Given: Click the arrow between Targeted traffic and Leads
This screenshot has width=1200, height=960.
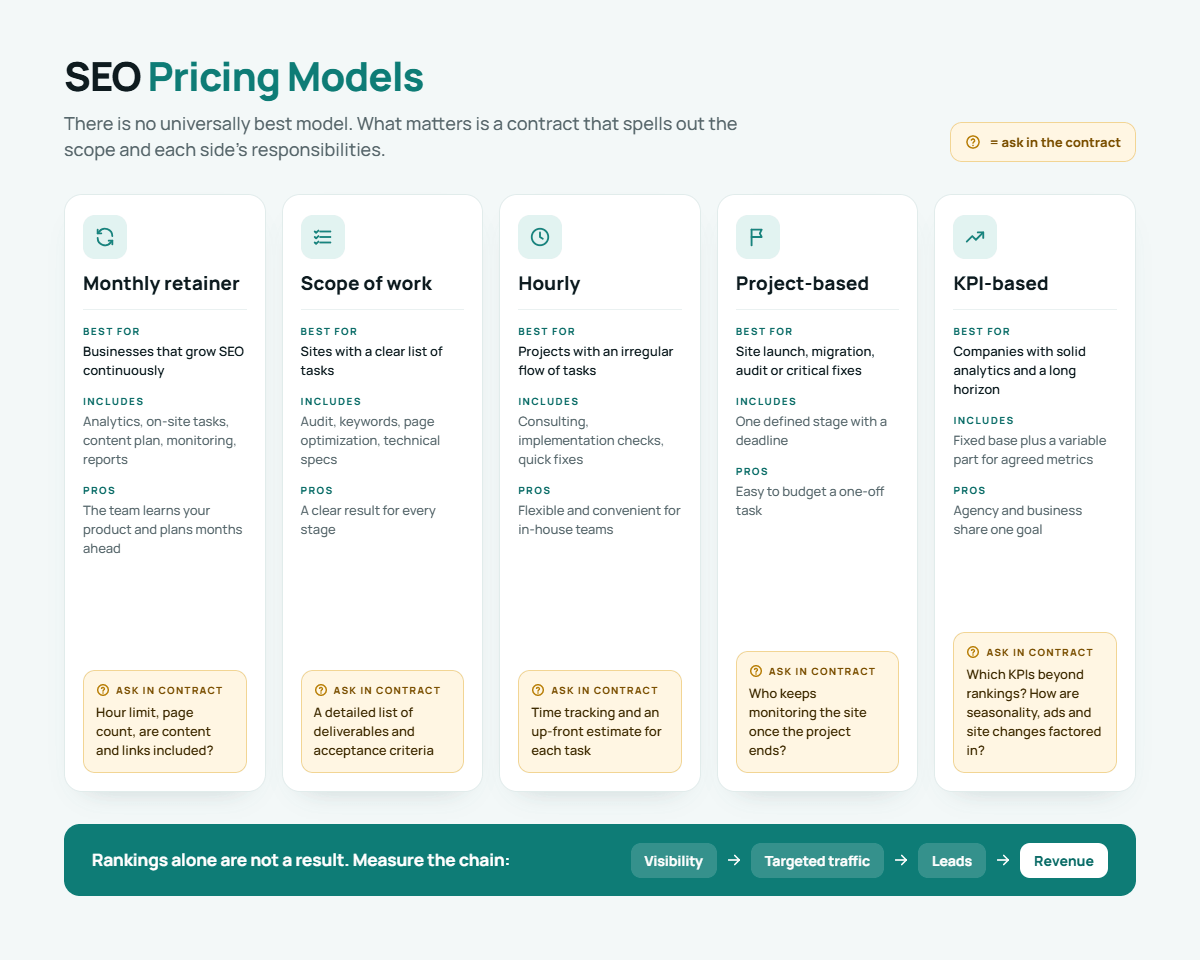Looking at the screenshot, I should (x=901, y=860).
